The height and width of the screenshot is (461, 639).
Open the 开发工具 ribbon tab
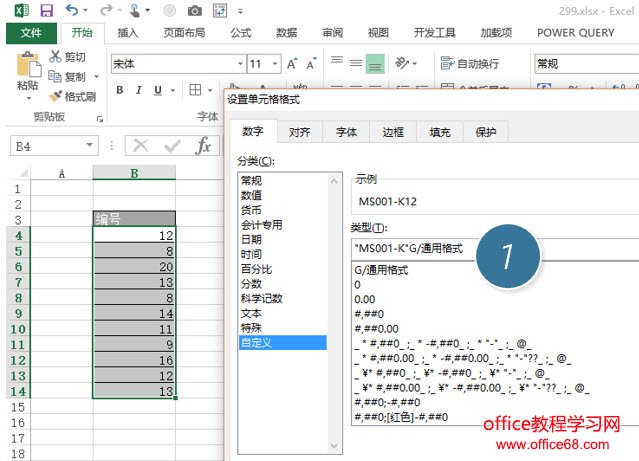[434, 33]
